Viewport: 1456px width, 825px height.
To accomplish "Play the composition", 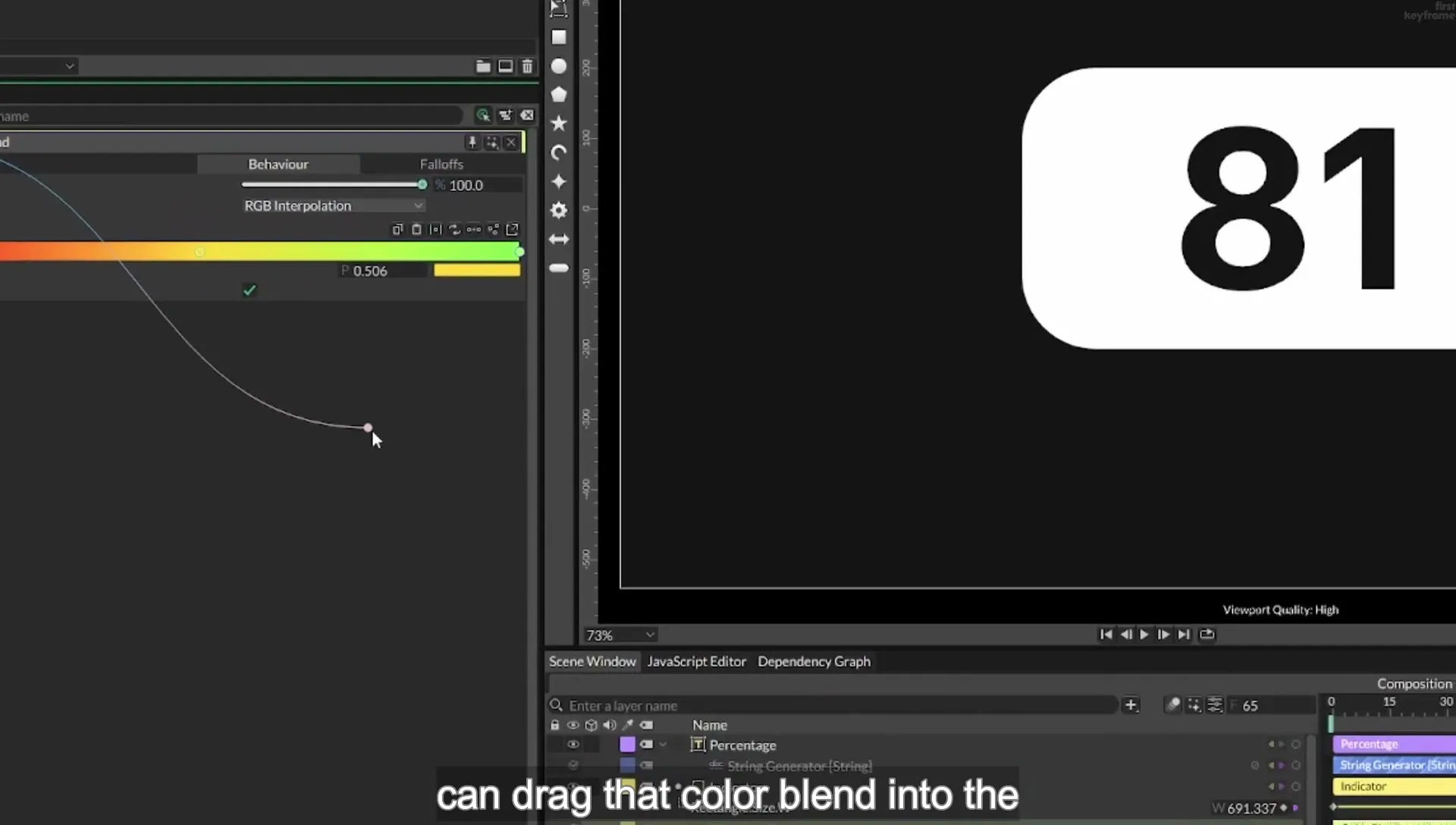I will (x=1144, y=634).
